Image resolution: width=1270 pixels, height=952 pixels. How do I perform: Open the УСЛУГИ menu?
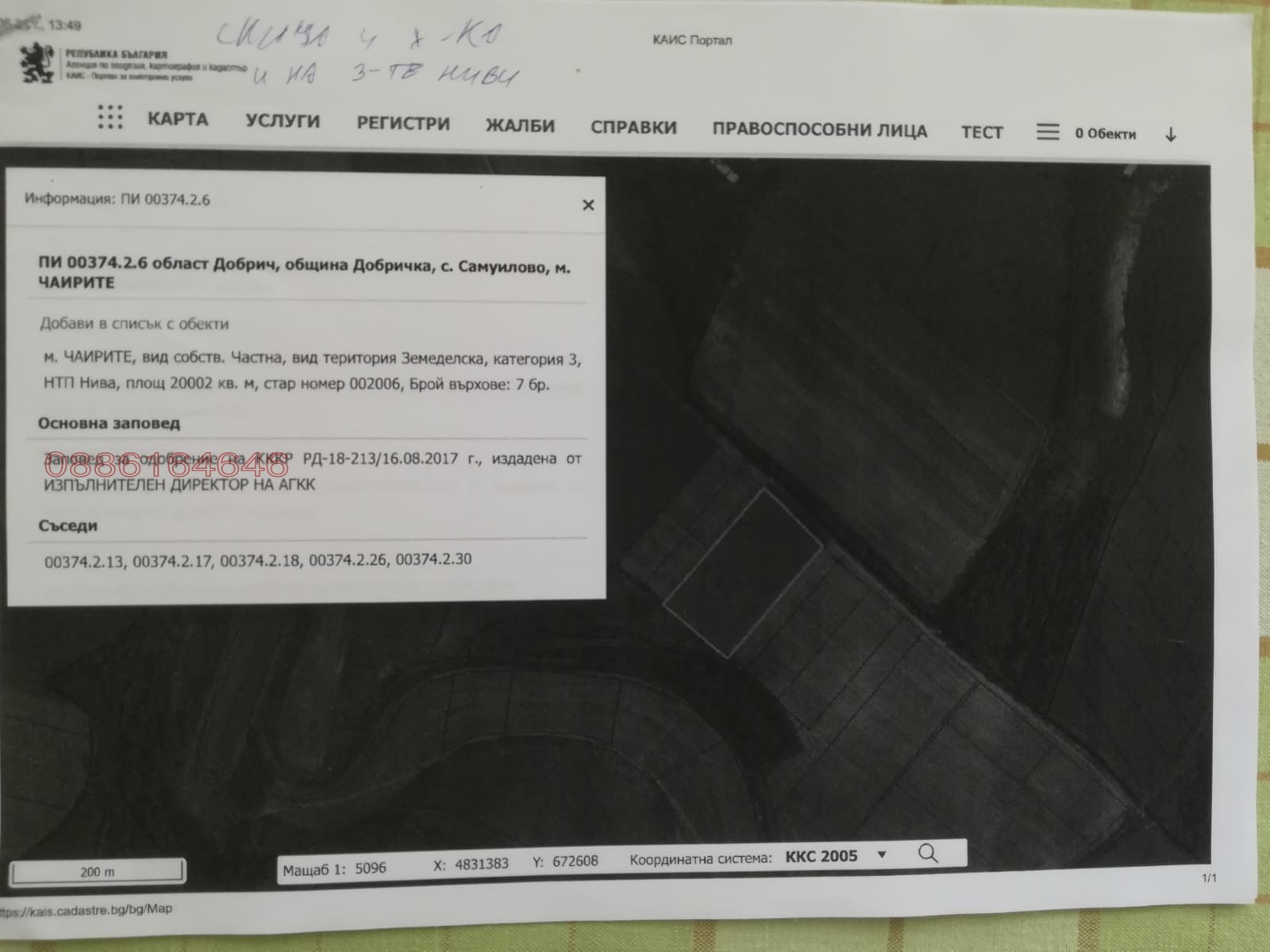283,121
